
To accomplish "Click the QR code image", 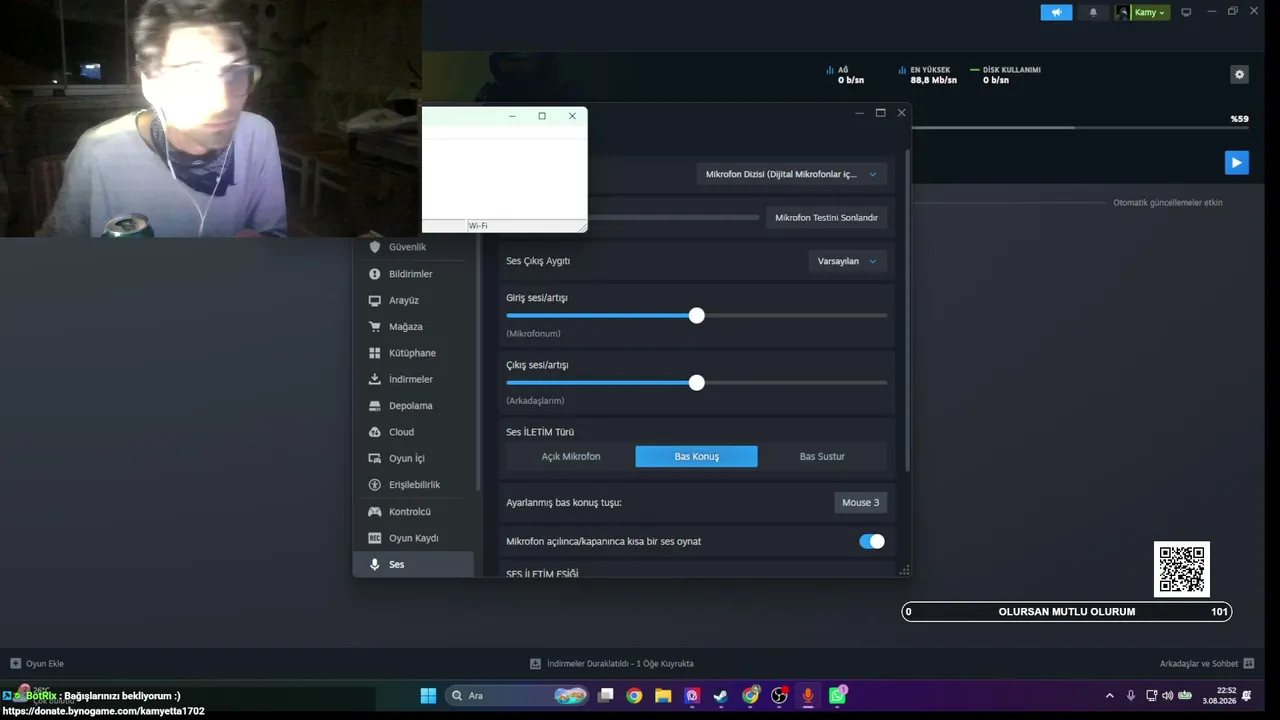I will [x=1182, y=569].
